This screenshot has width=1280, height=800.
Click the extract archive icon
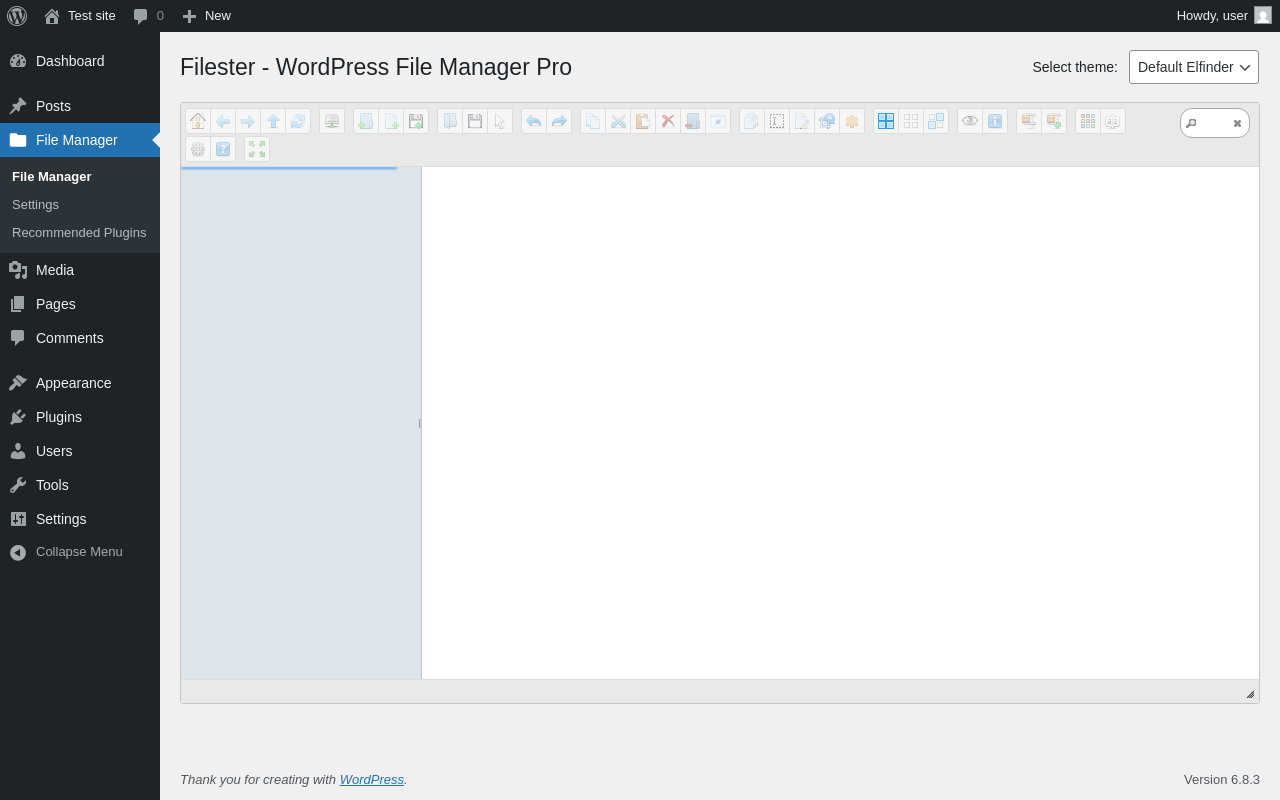pos(1029,121)
